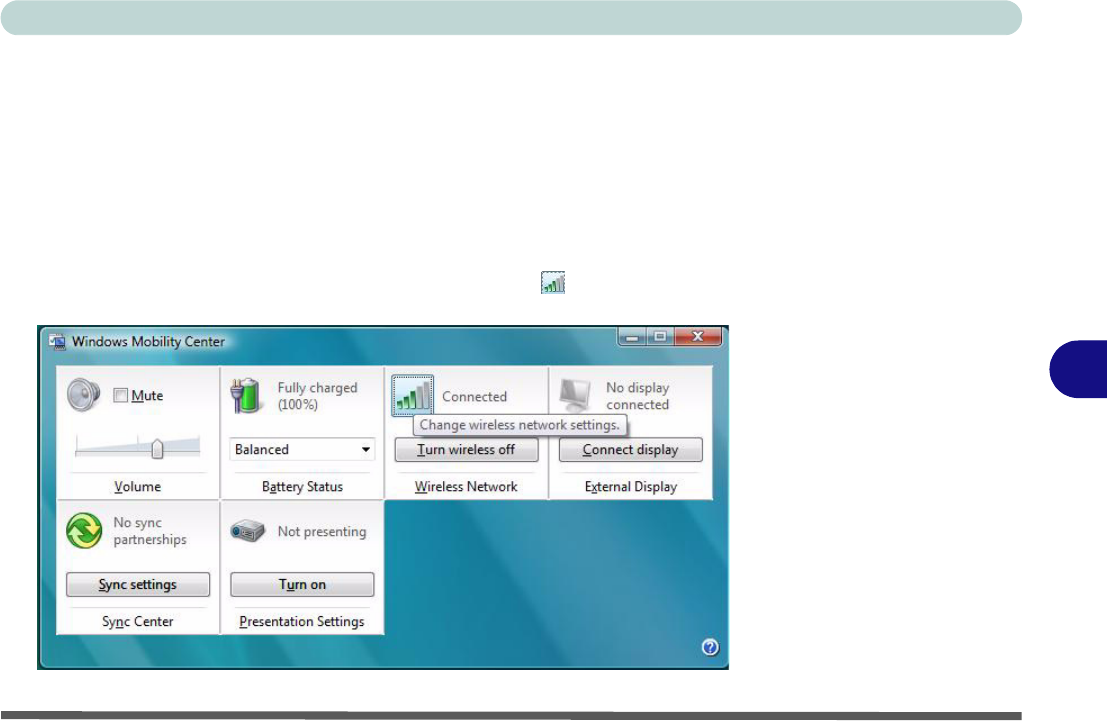This screenshot has height=721, width=1107.
Task: Click the External Display label
Action: tap(630, 487)
